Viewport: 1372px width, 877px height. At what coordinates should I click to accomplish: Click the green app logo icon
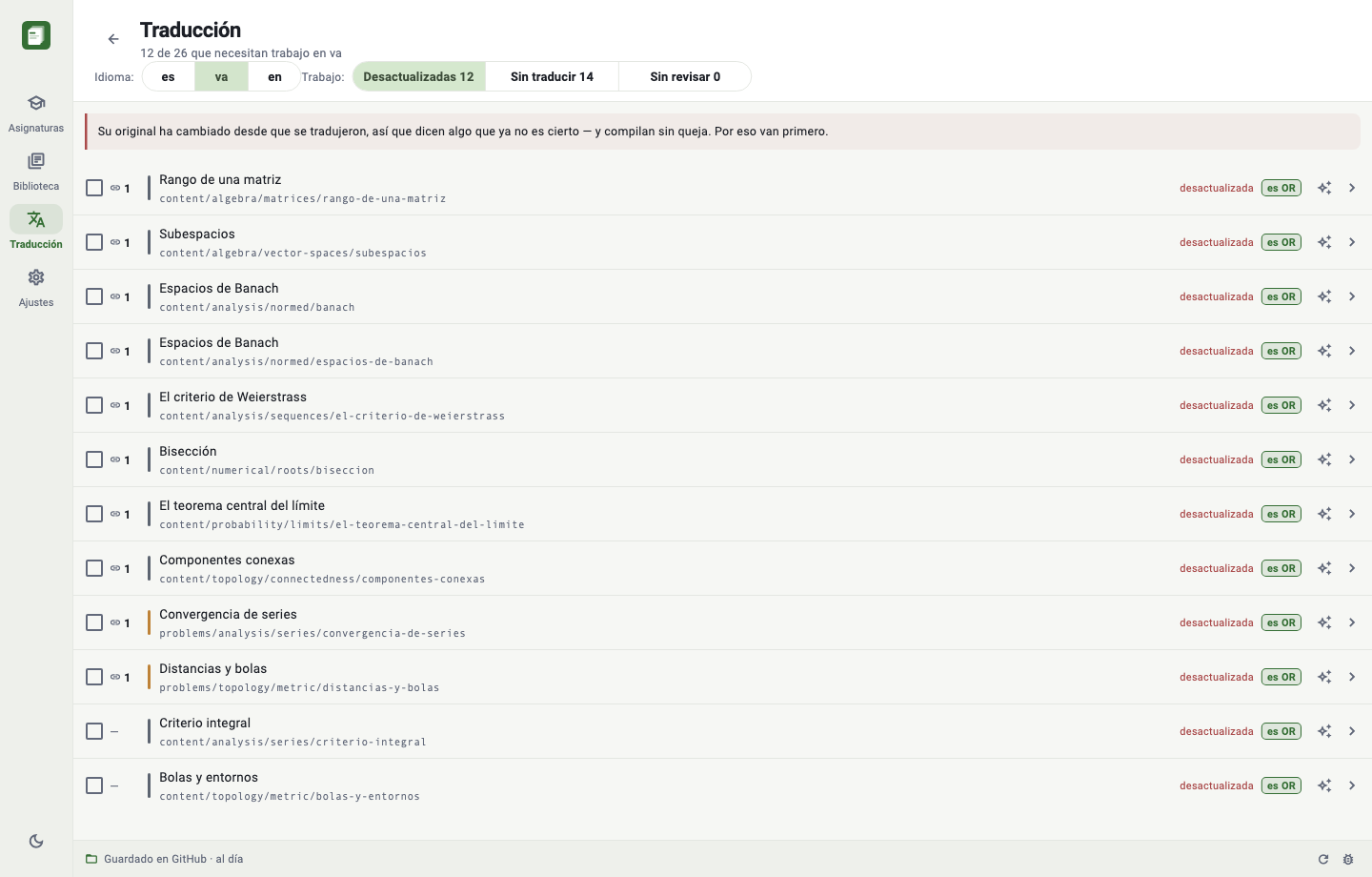(36, 35)
